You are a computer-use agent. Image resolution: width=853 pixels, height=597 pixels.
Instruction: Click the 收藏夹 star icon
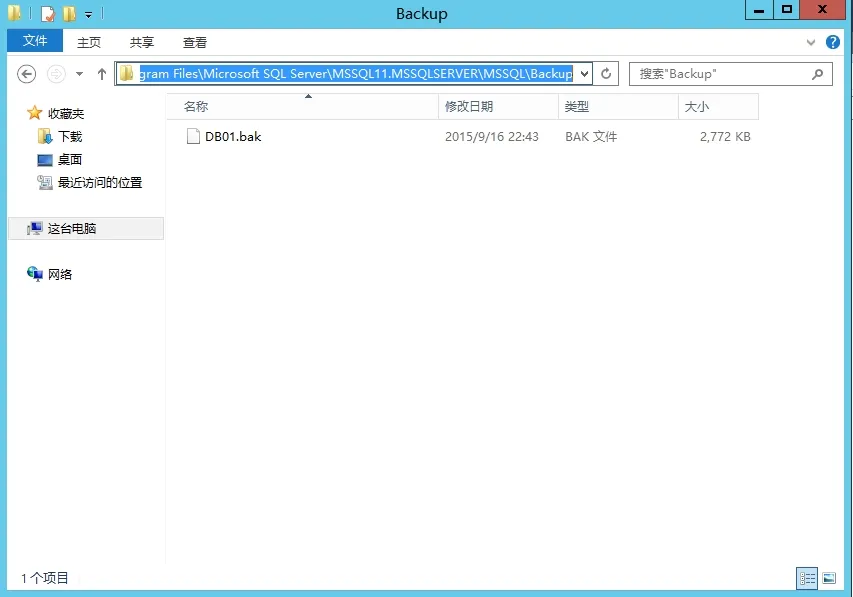point(34,113)
